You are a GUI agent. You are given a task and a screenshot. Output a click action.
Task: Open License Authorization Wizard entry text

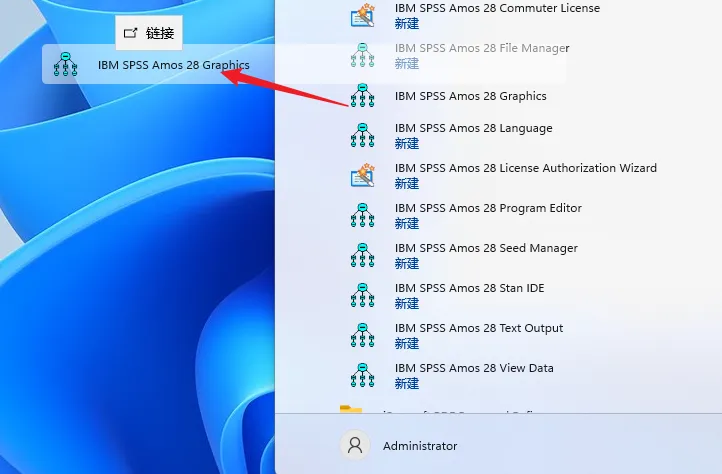pos(526,168)
